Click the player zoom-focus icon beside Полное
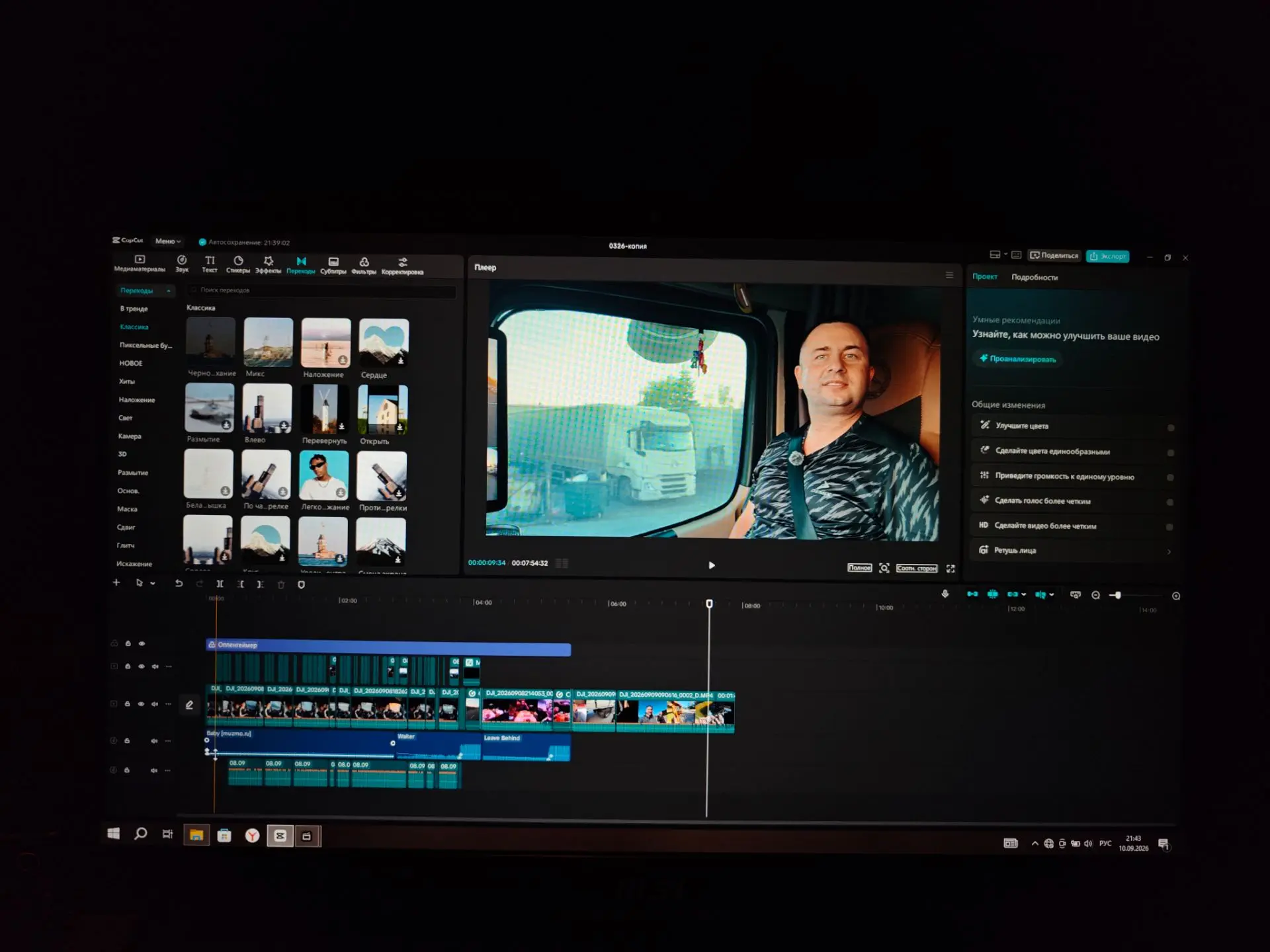 [x=884, y=568]
